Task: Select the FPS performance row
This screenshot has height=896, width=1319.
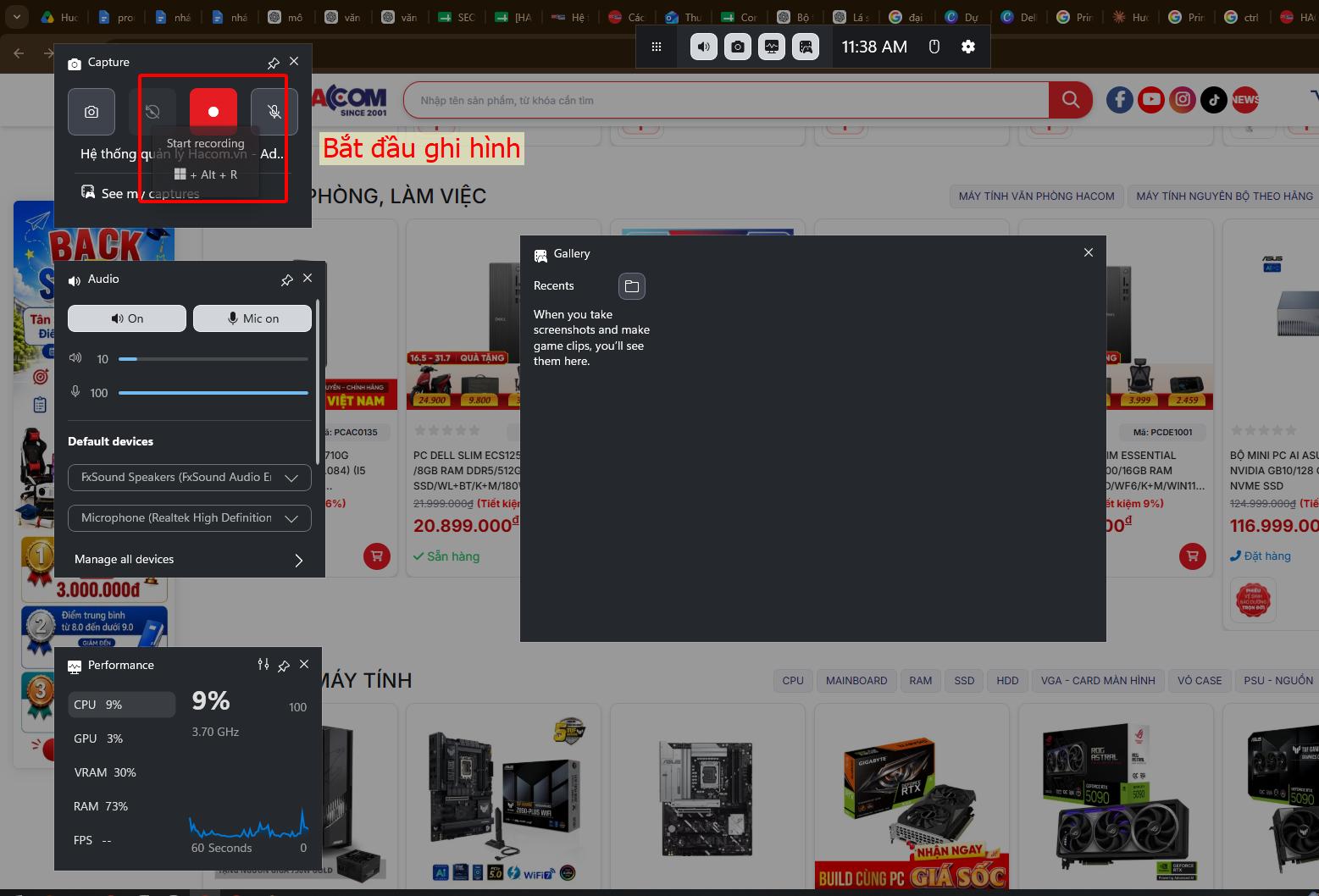Action: [x=122, y=840]
